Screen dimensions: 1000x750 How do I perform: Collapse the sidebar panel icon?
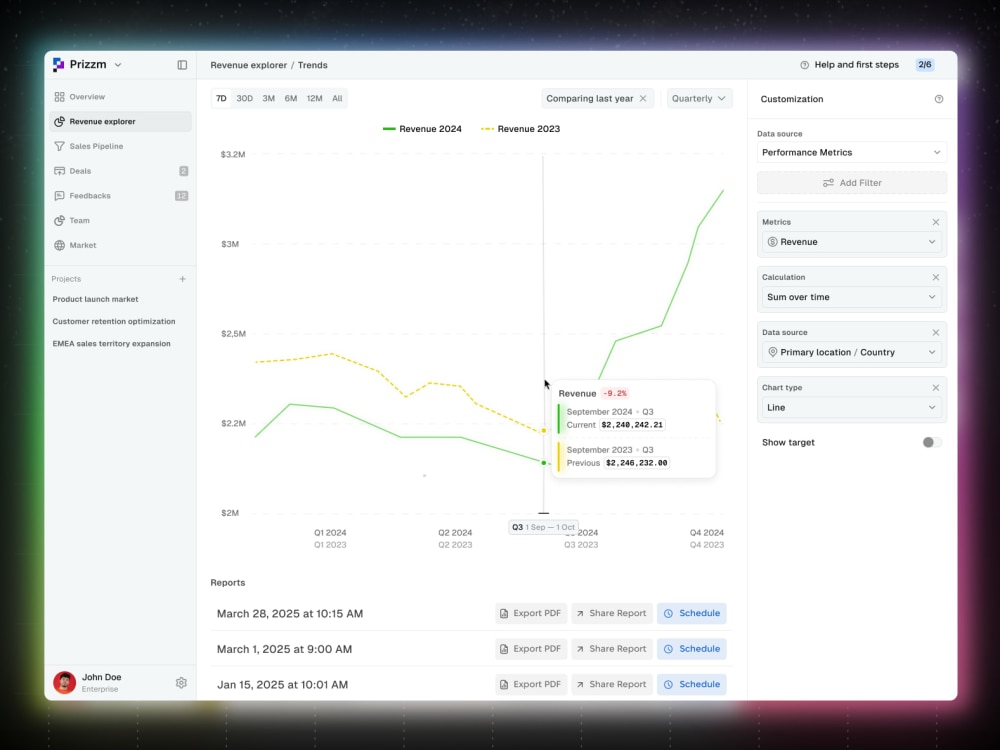point(182,65)
